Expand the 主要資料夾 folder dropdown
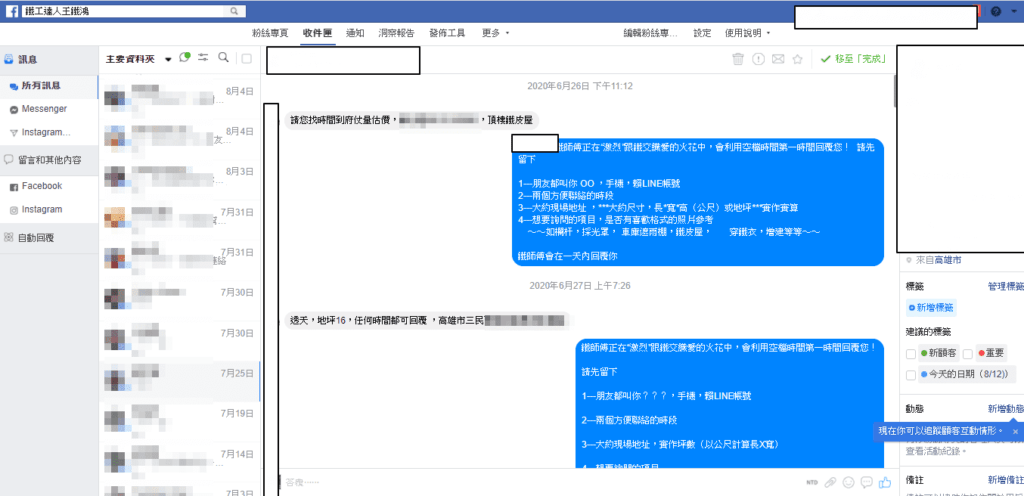The height and width of the screenshot is (496, 1024). [x=168, y=59]
